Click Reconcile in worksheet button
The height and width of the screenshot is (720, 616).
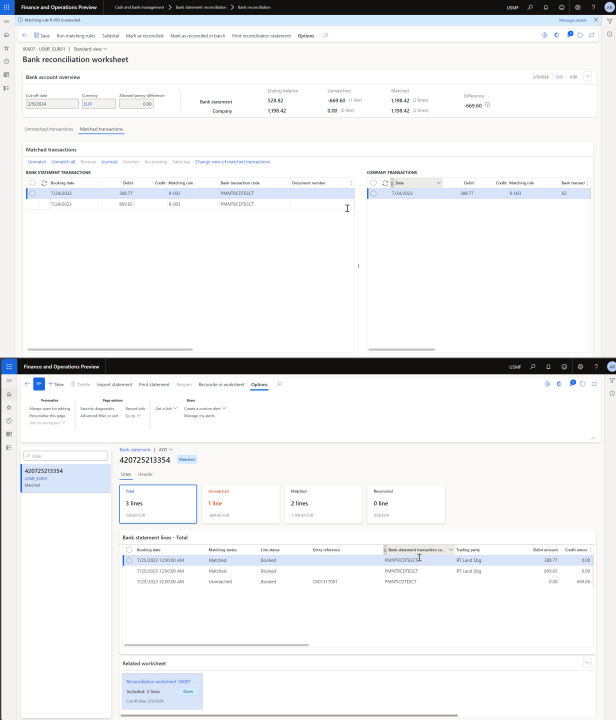(221, 384)
